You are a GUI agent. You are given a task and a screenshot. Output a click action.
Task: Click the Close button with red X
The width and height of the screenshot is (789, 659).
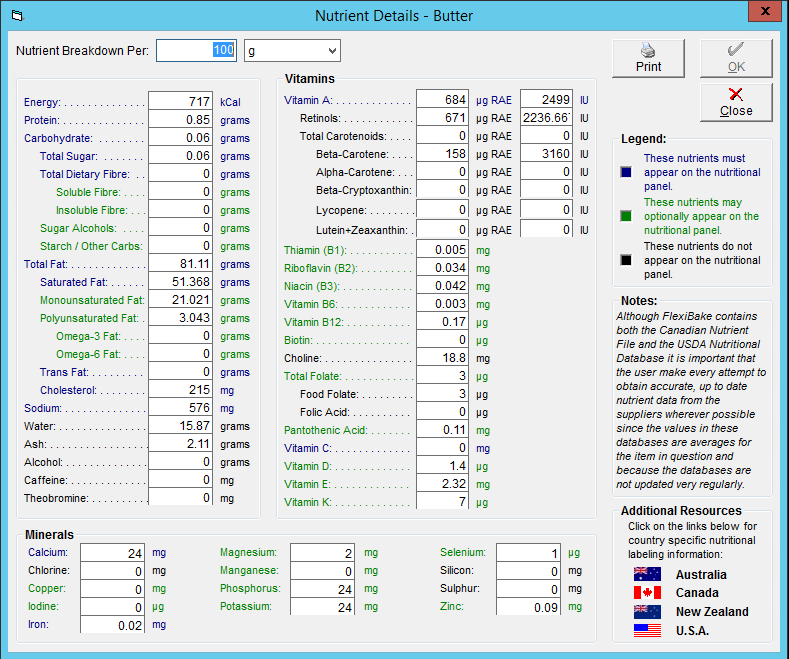(736, 103)
